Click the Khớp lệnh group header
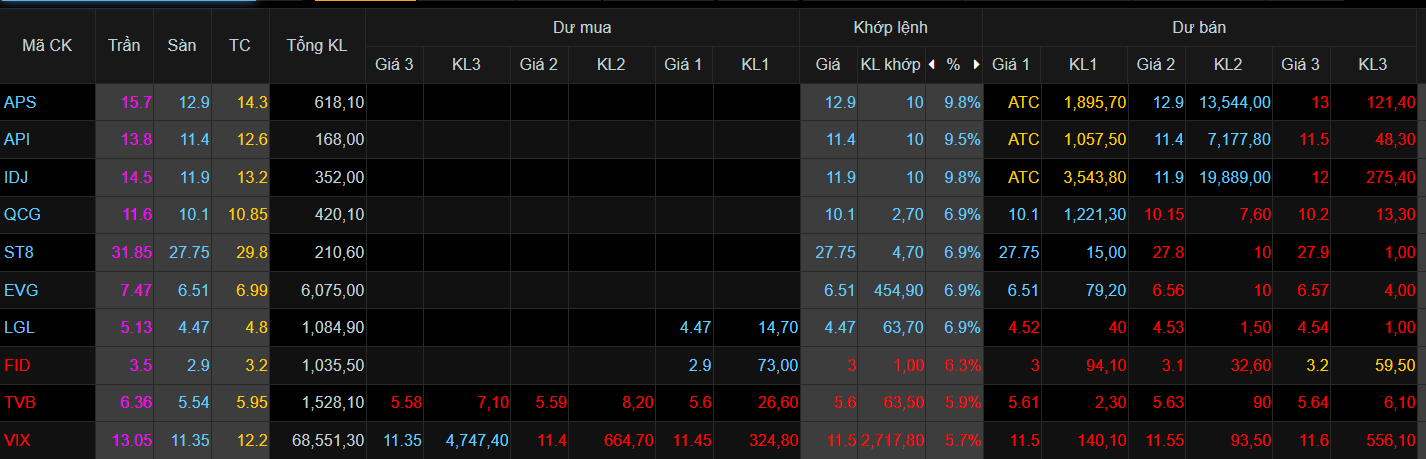The width and height of the screenshot is (1426, 459). click(890, 27)
